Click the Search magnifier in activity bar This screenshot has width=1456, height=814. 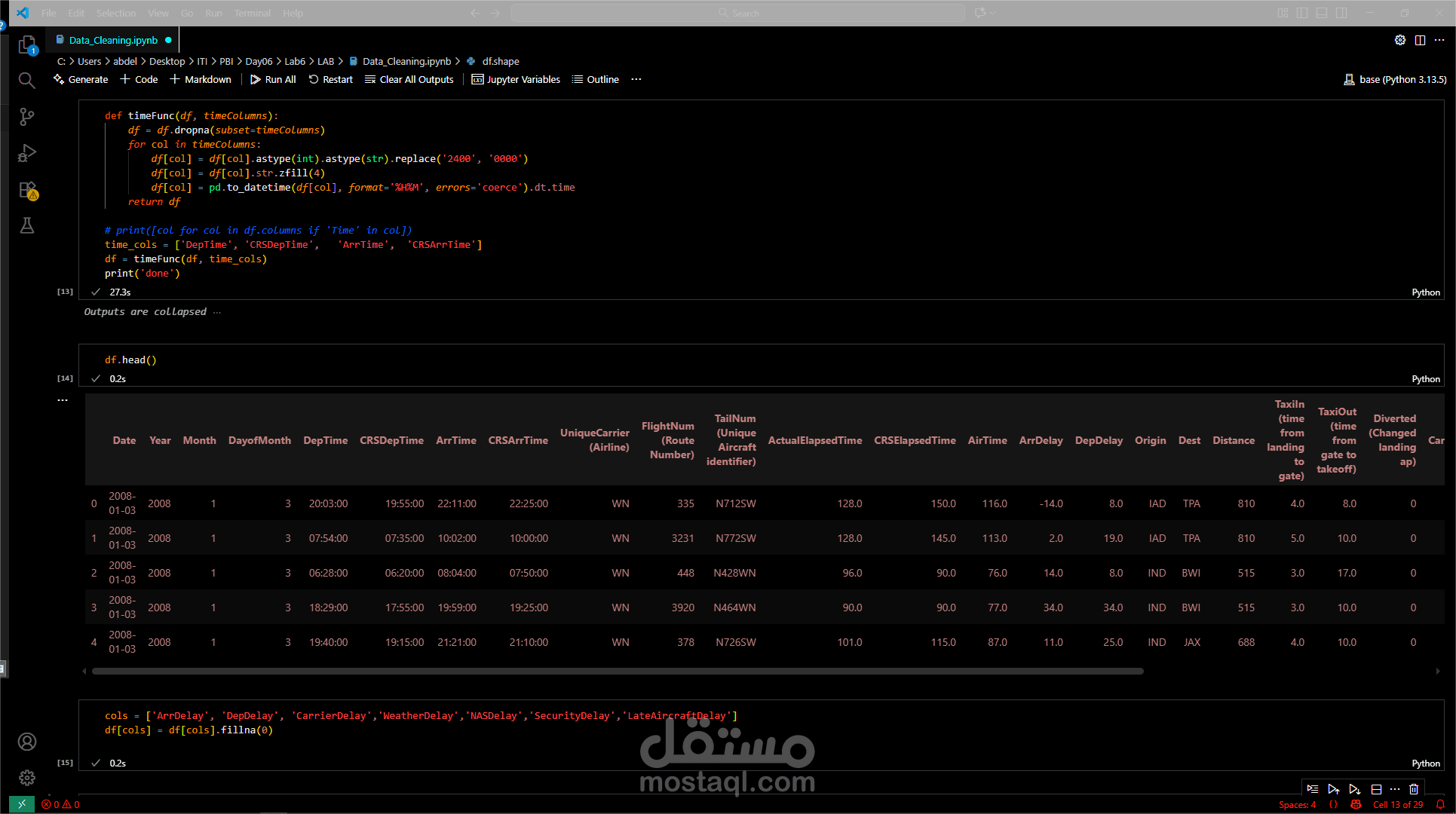point(26,81)
